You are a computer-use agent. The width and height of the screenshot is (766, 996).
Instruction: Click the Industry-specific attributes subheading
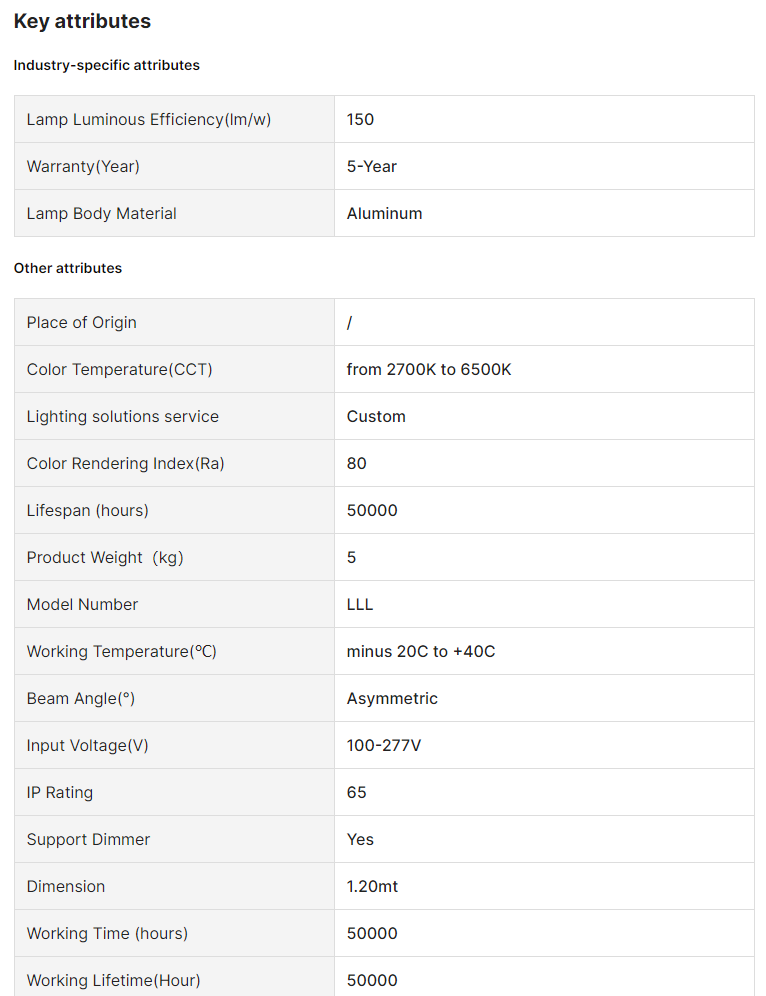(x=107, y=65)
